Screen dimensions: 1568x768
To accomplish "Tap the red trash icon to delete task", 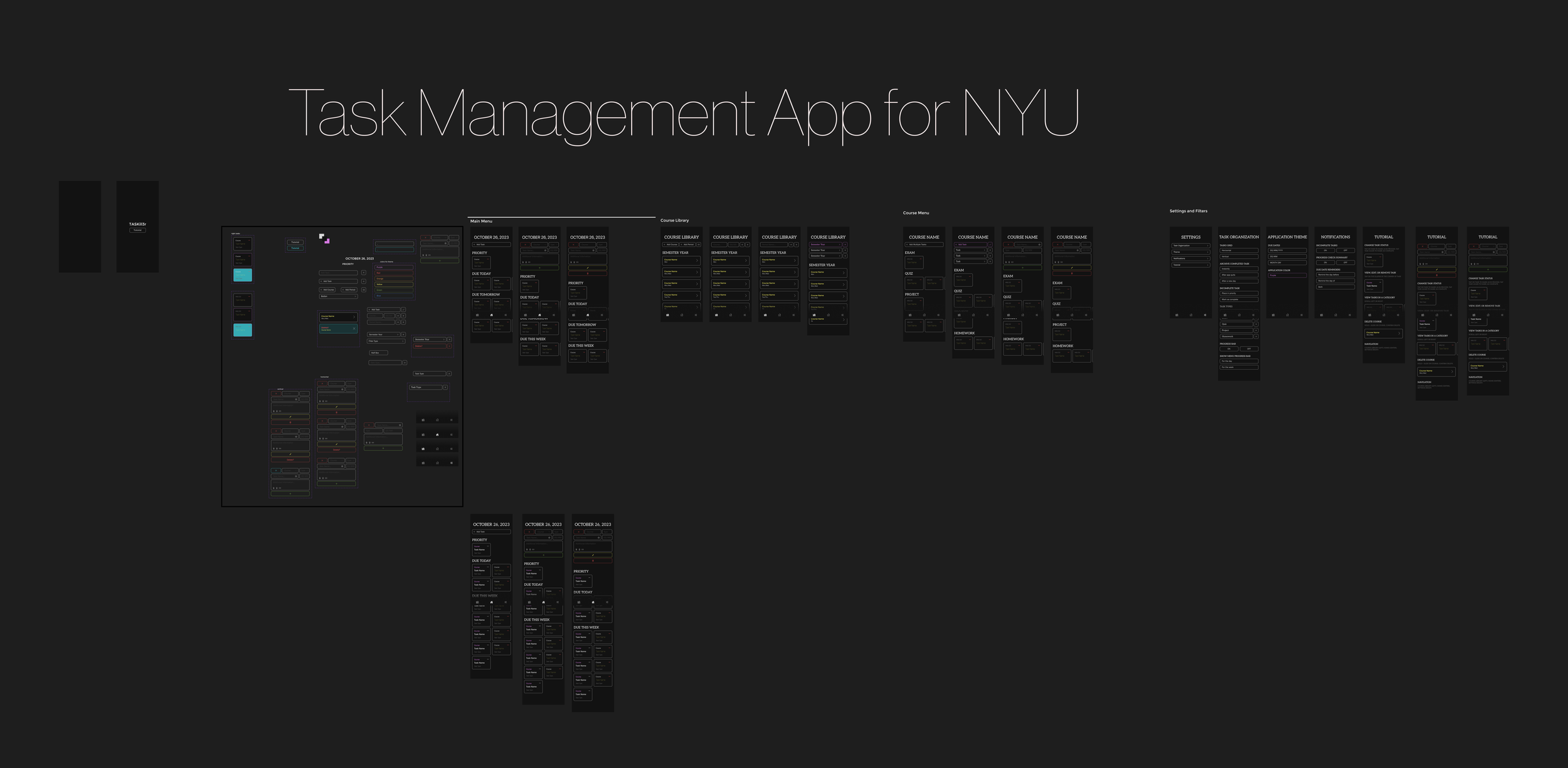I will 588,273.
